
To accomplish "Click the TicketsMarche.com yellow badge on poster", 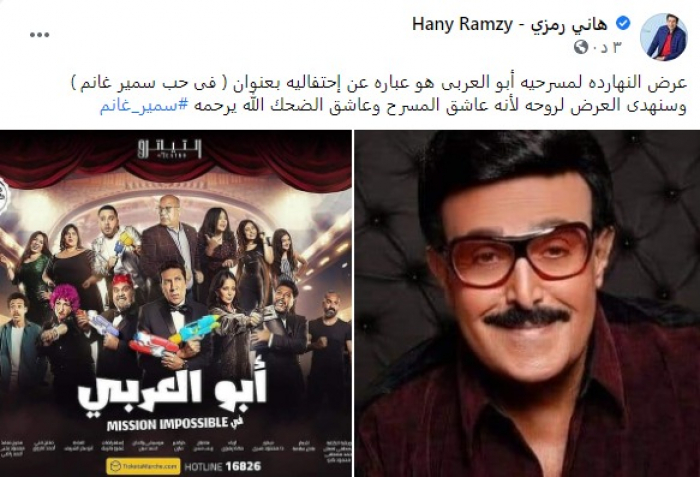I will [x=143, y=466].
